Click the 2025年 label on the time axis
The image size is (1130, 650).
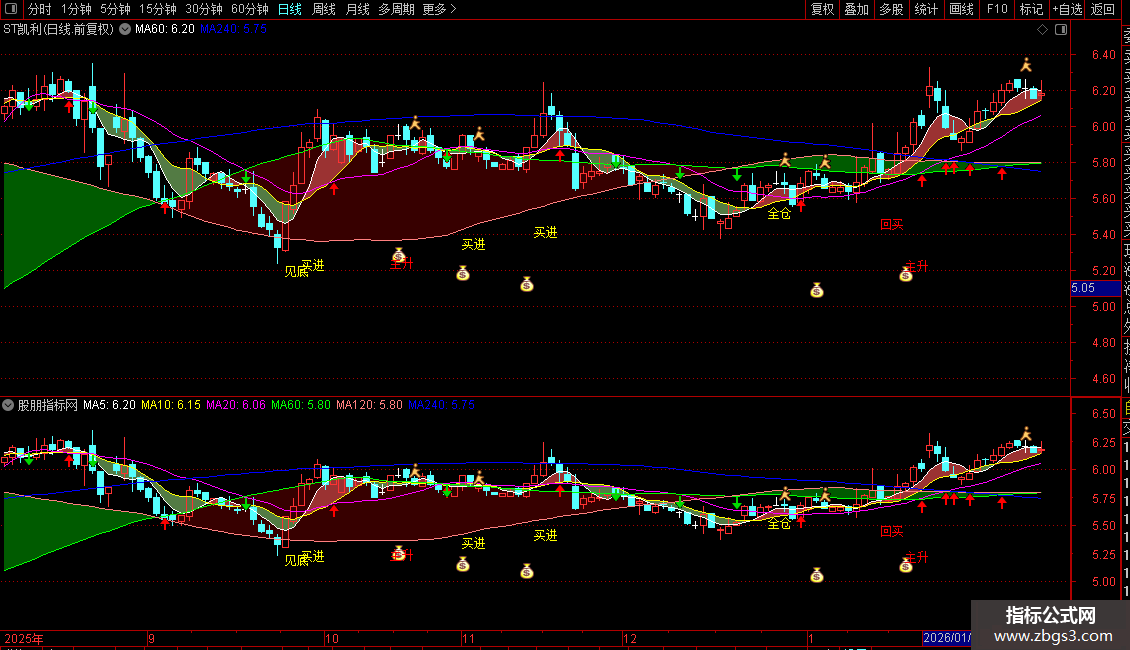24,638
